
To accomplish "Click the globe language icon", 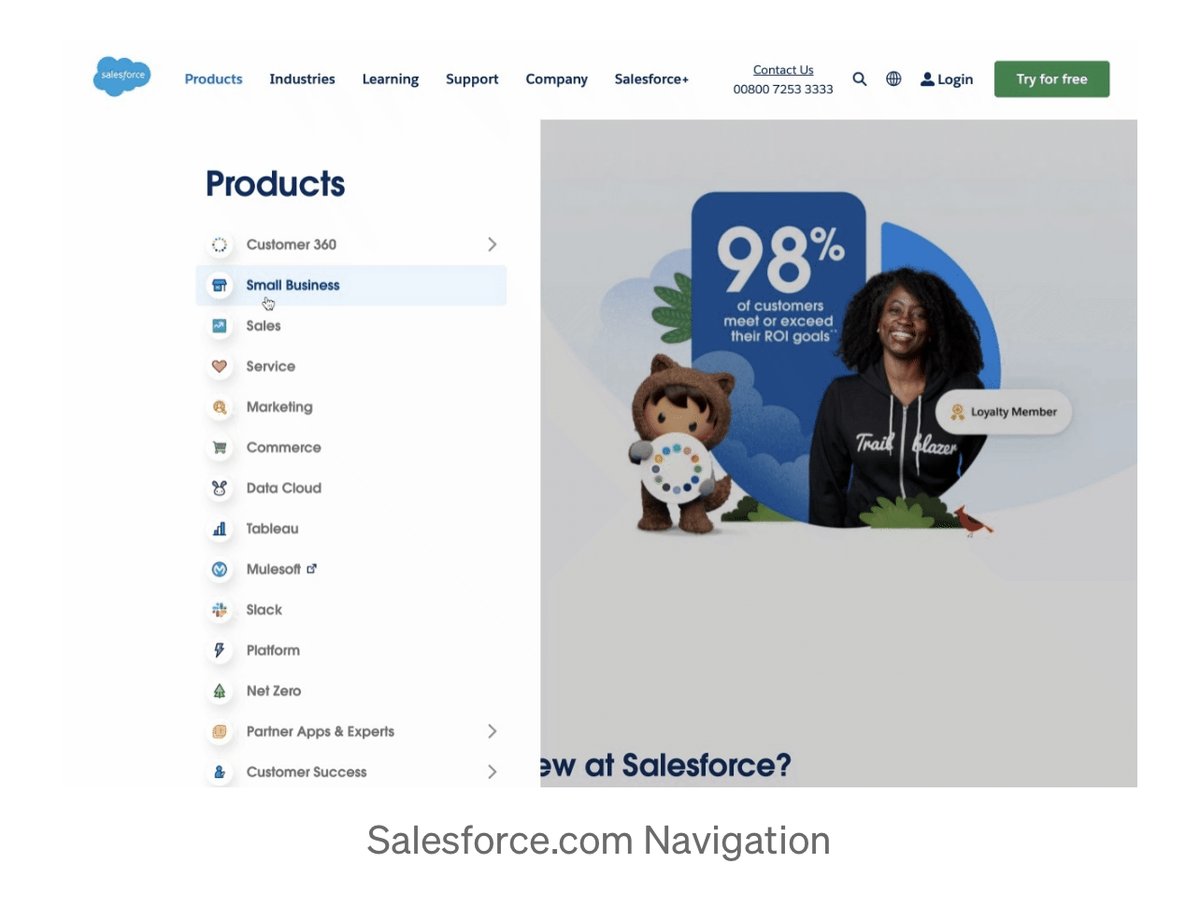I will 894,79.
